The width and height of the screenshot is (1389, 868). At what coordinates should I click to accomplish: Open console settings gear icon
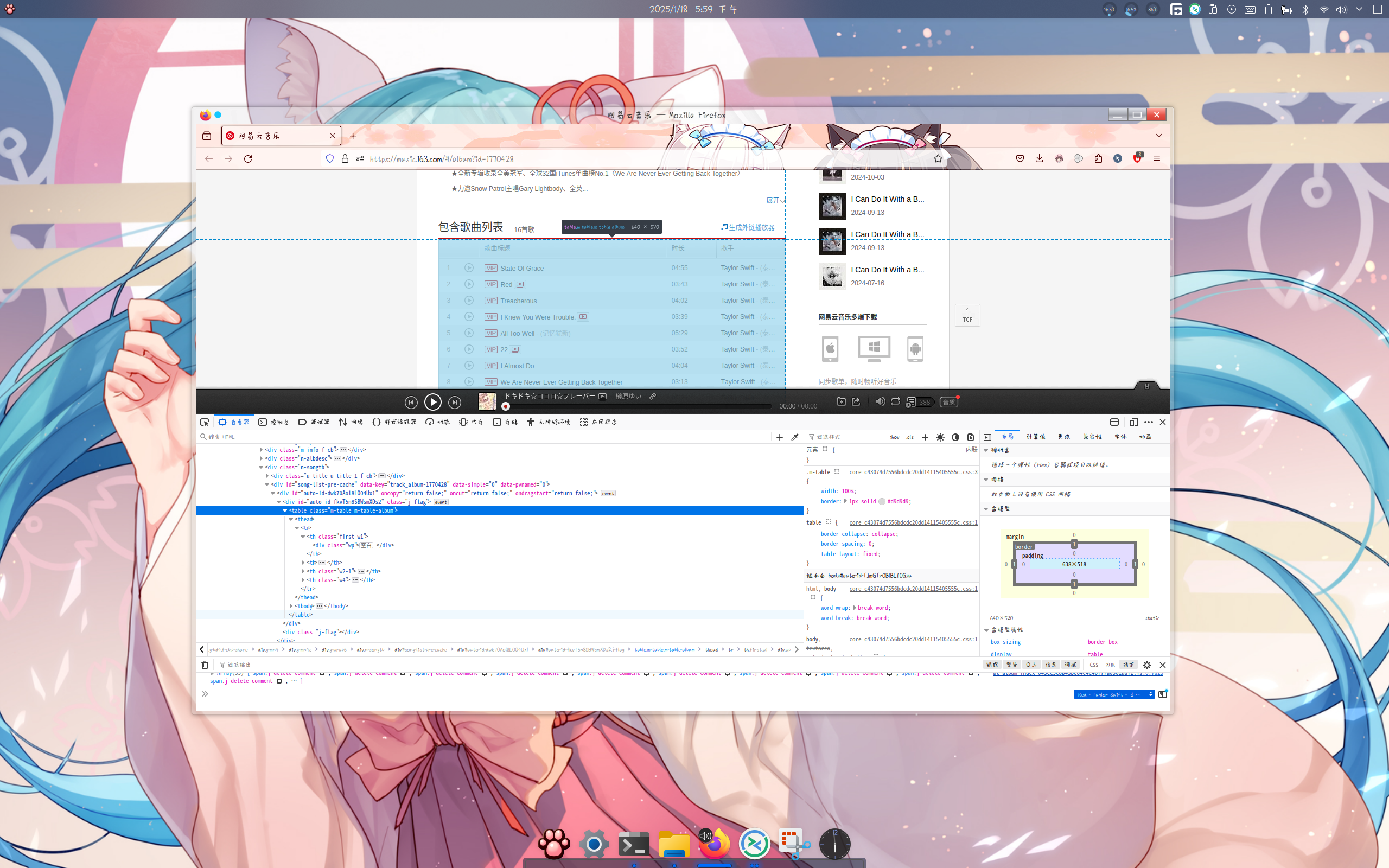coord(1147,665)
